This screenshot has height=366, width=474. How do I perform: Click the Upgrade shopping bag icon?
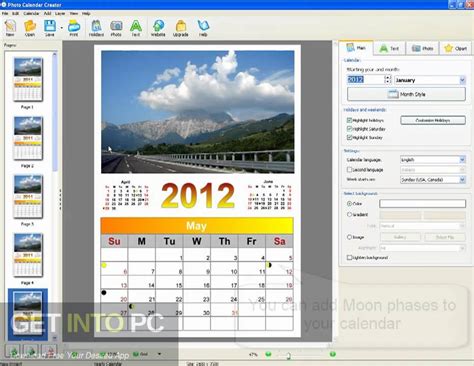181,27
